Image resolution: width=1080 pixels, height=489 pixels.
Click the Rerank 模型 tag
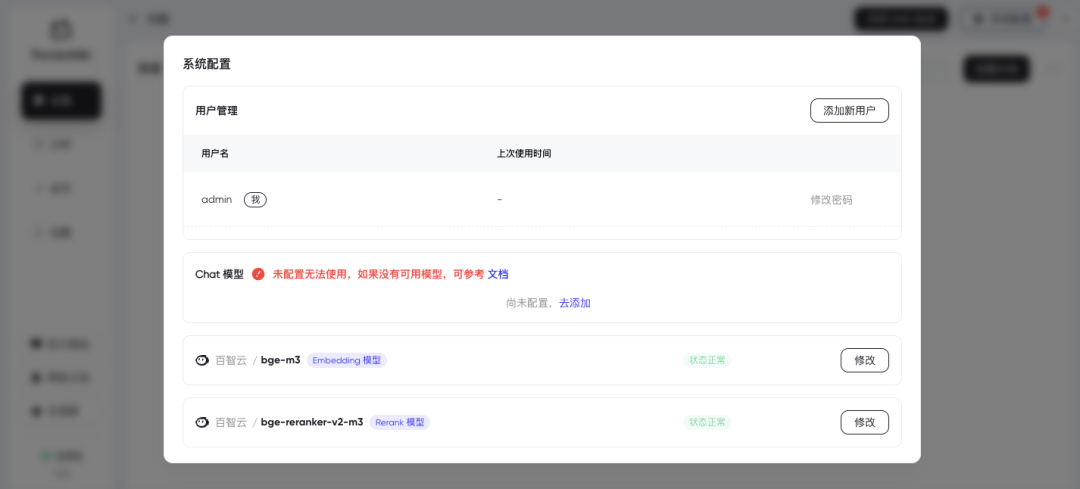pyautogui.click(x=399, y=422)
